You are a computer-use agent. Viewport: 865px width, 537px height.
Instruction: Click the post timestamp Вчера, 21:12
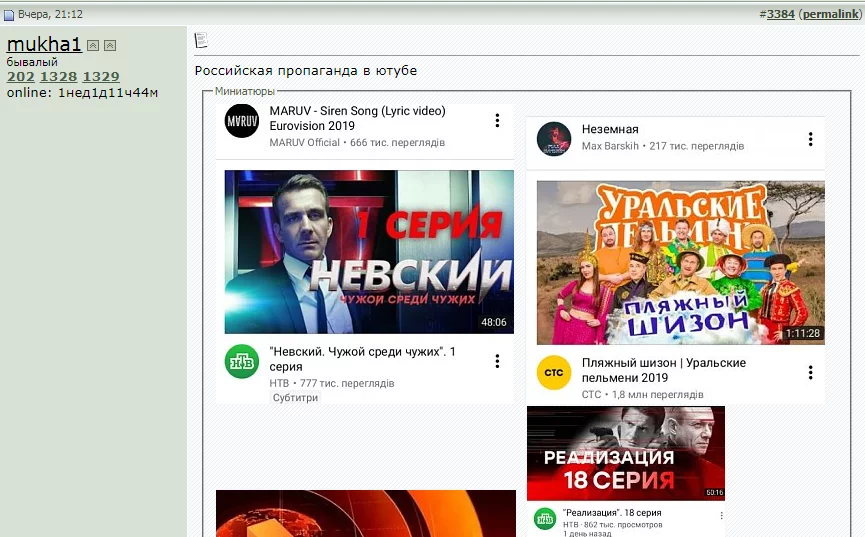(50, 14)
